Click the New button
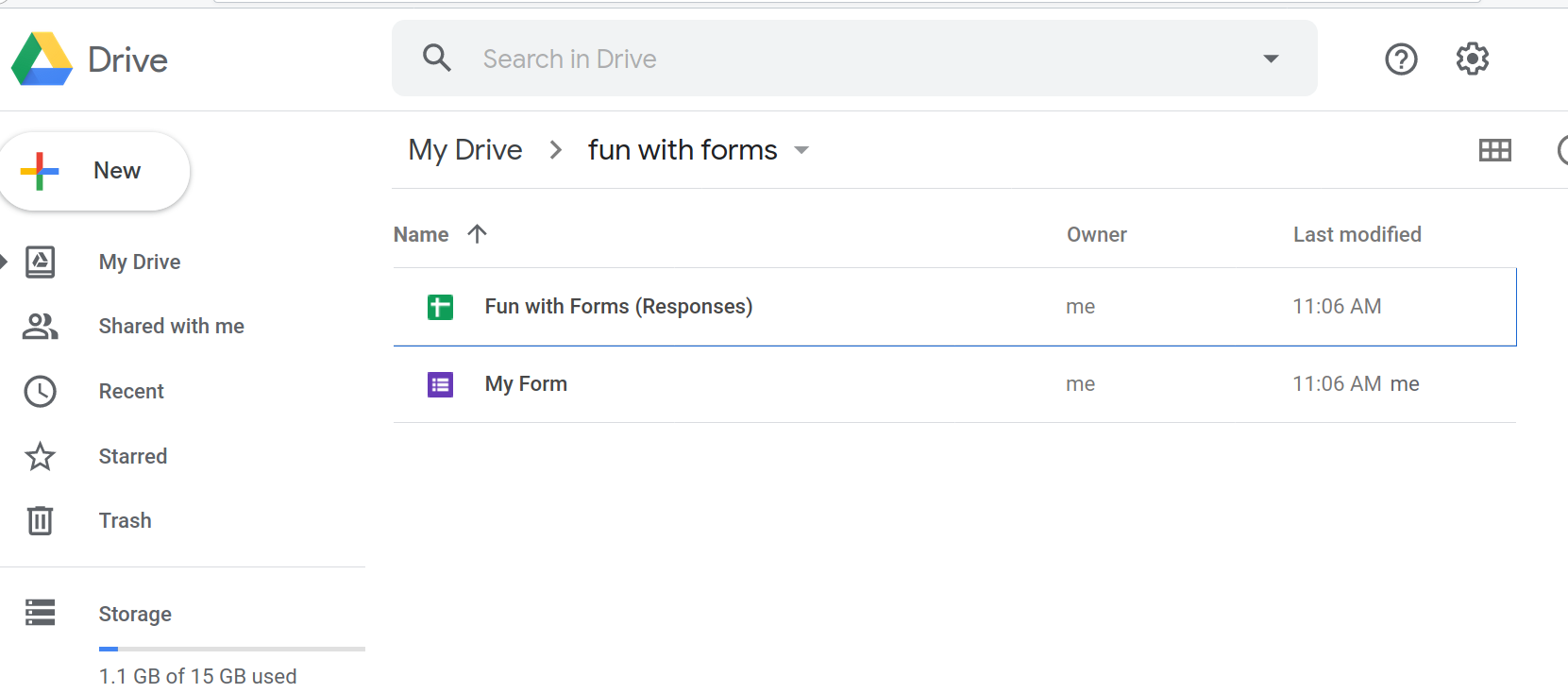Image resolution: width=1568 pixels, height=693 pixels. (x=95, y=171)
